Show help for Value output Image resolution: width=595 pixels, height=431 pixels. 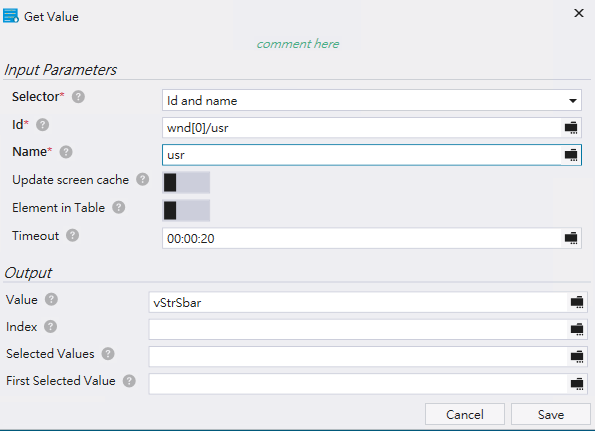[51, 299]
